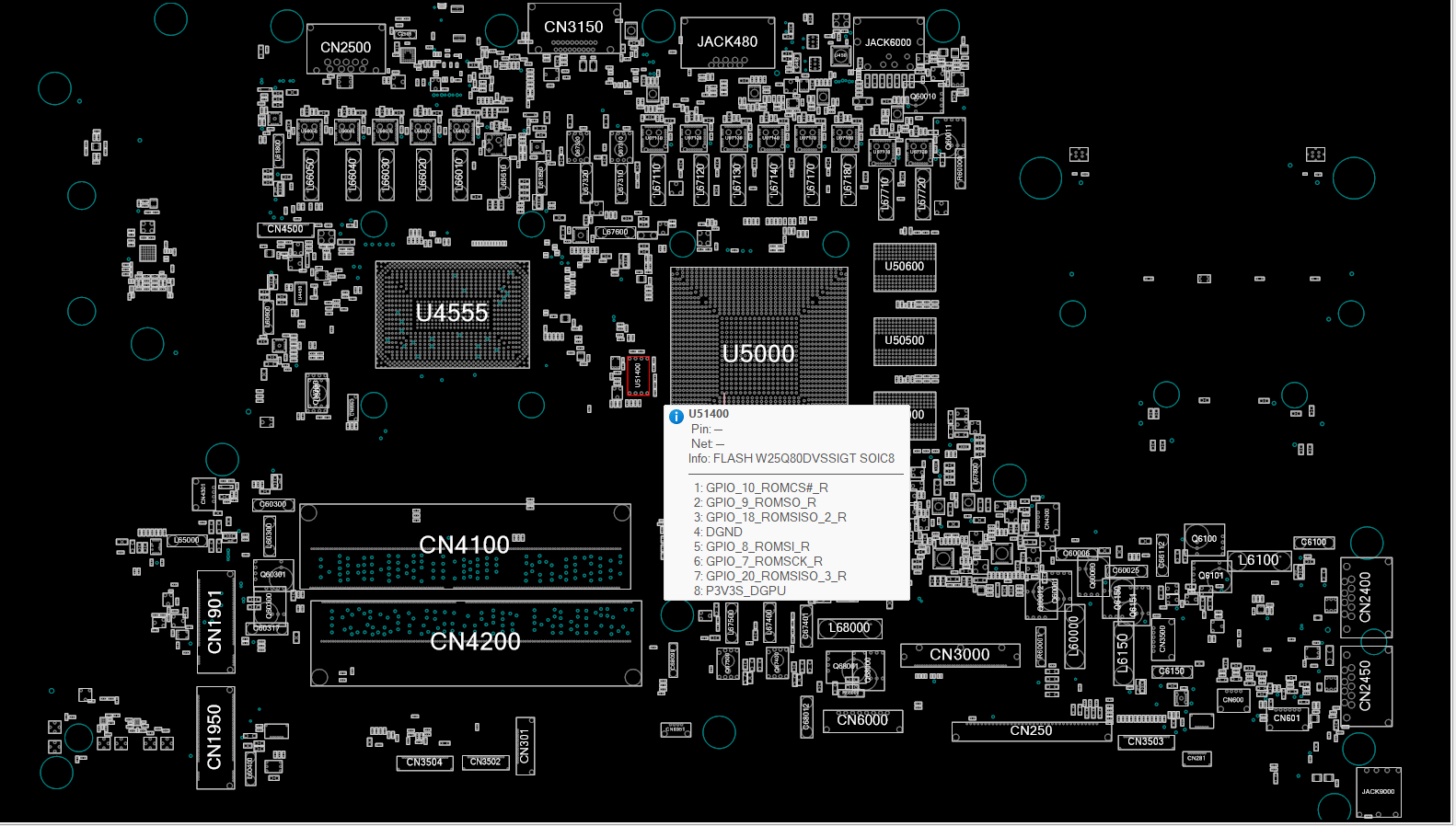Click the JACK9000 component
Viewport: 1456px width, 826px height.
pyautogui.click(x=1378, y=792)
